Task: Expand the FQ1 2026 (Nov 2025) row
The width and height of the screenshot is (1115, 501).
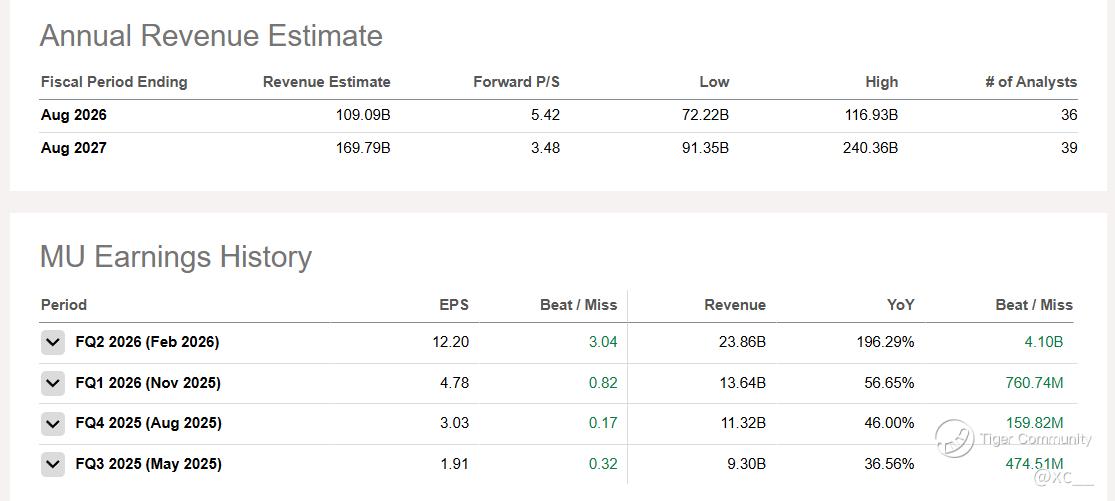Action: [53, 383]
